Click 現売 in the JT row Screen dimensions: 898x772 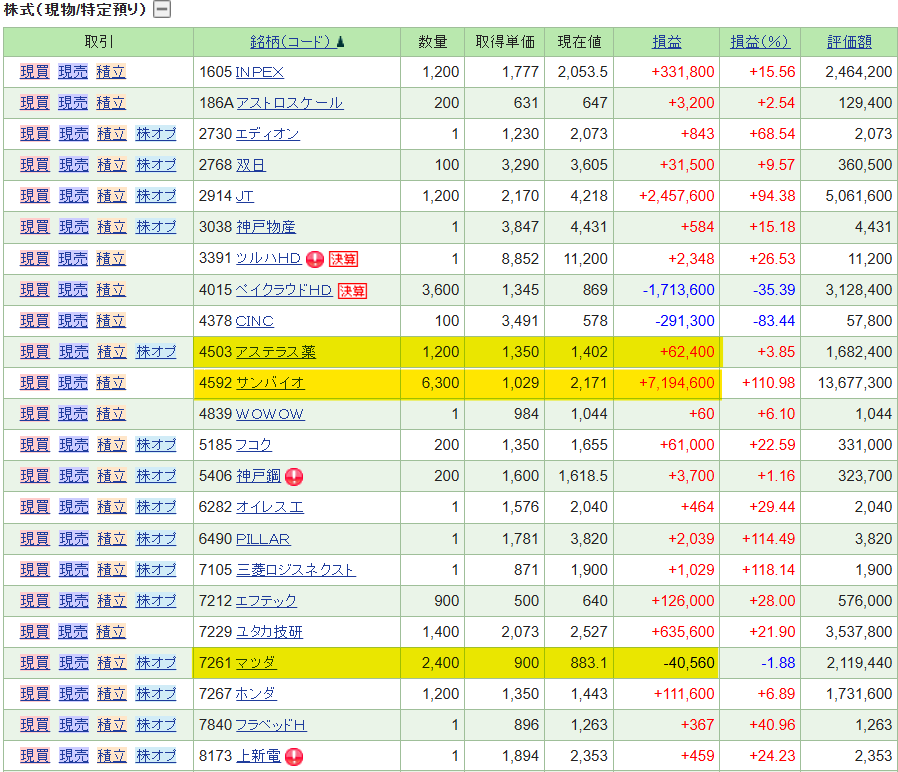(x=74, y=196)
